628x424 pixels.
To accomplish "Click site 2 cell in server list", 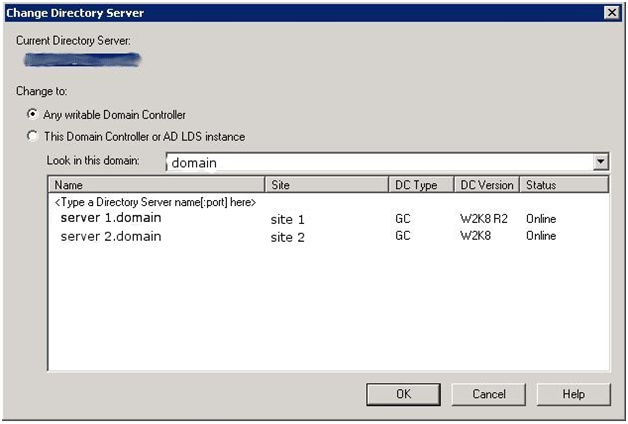I will pyautogui.click(x=287, y=238).
